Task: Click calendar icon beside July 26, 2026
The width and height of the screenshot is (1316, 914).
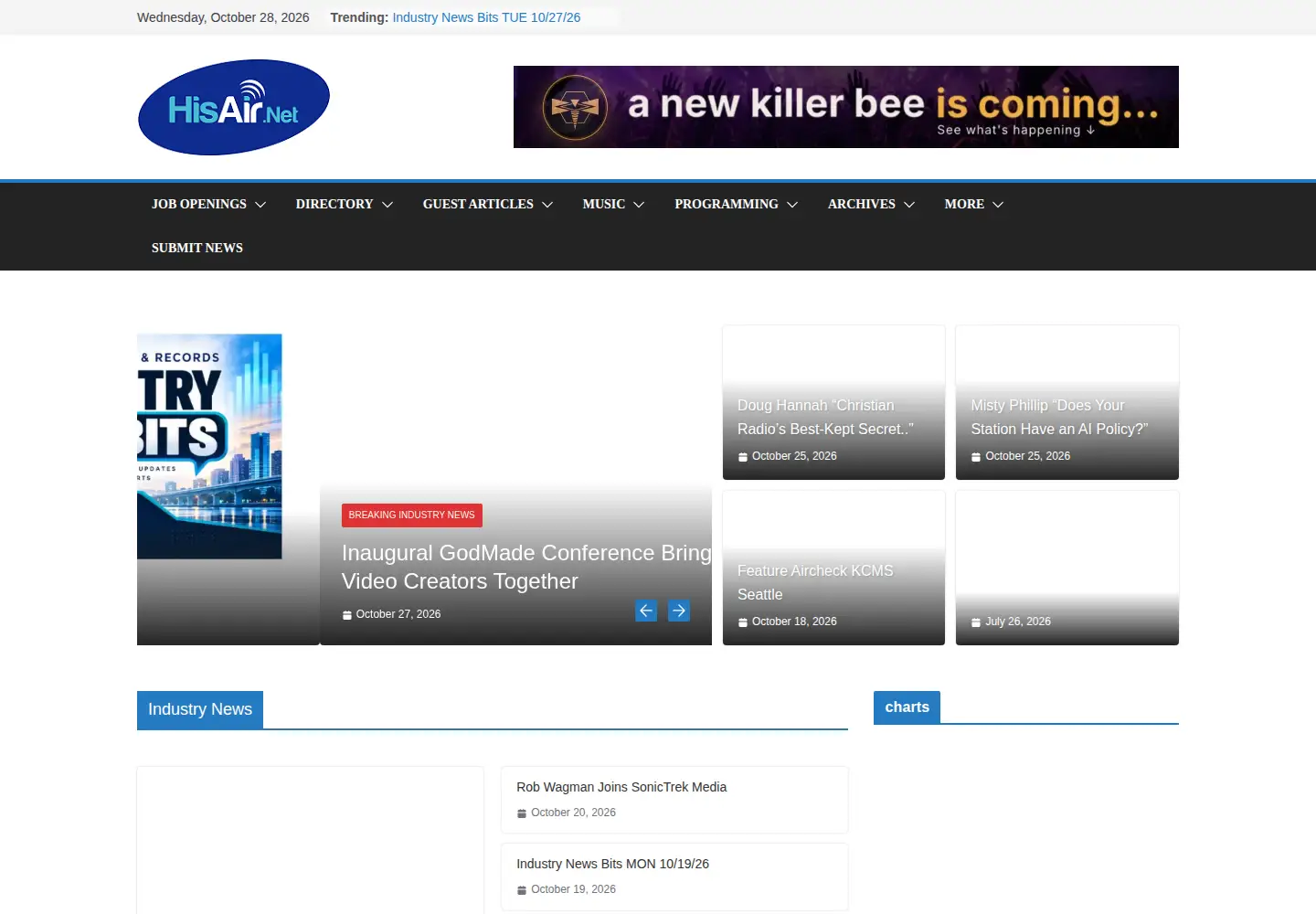Action: (x=976, y=622)
